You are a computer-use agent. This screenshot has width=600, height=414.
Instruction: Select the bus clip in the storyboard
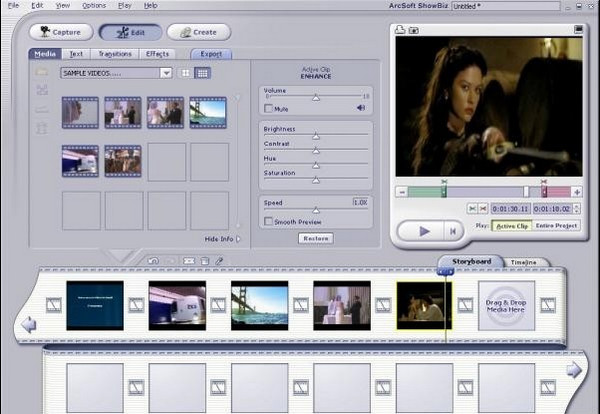pyautogui.click(x=177, y=305)
